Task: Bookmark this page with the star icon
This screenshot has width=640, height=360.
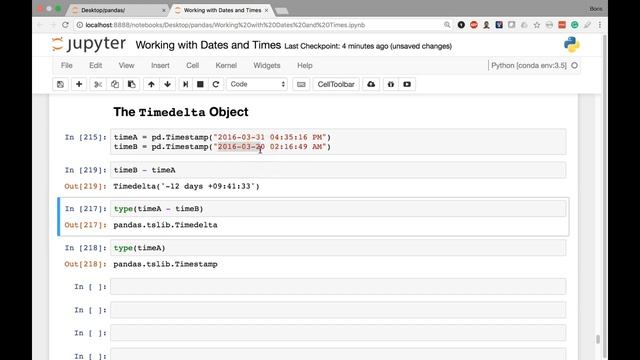Action: pos(537,25)
